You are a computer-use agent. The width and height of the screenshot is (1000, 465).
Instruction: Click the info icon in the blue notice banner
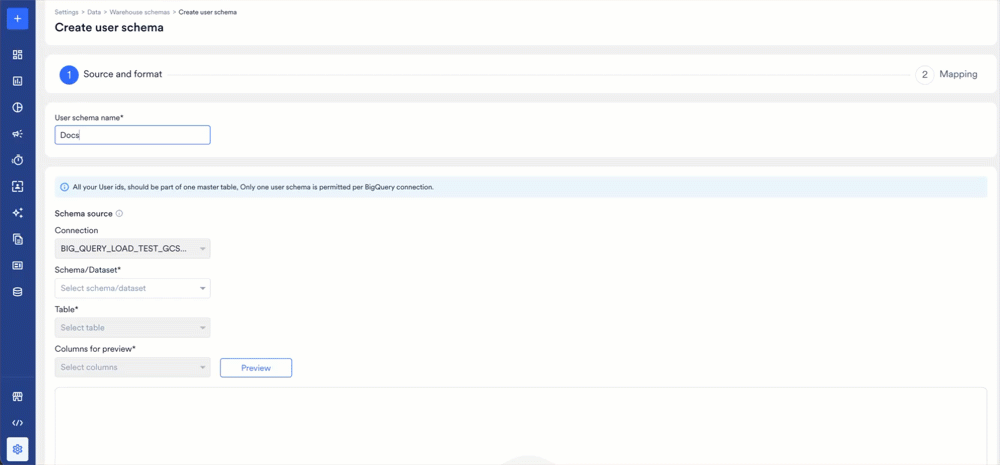coord(64,188)
